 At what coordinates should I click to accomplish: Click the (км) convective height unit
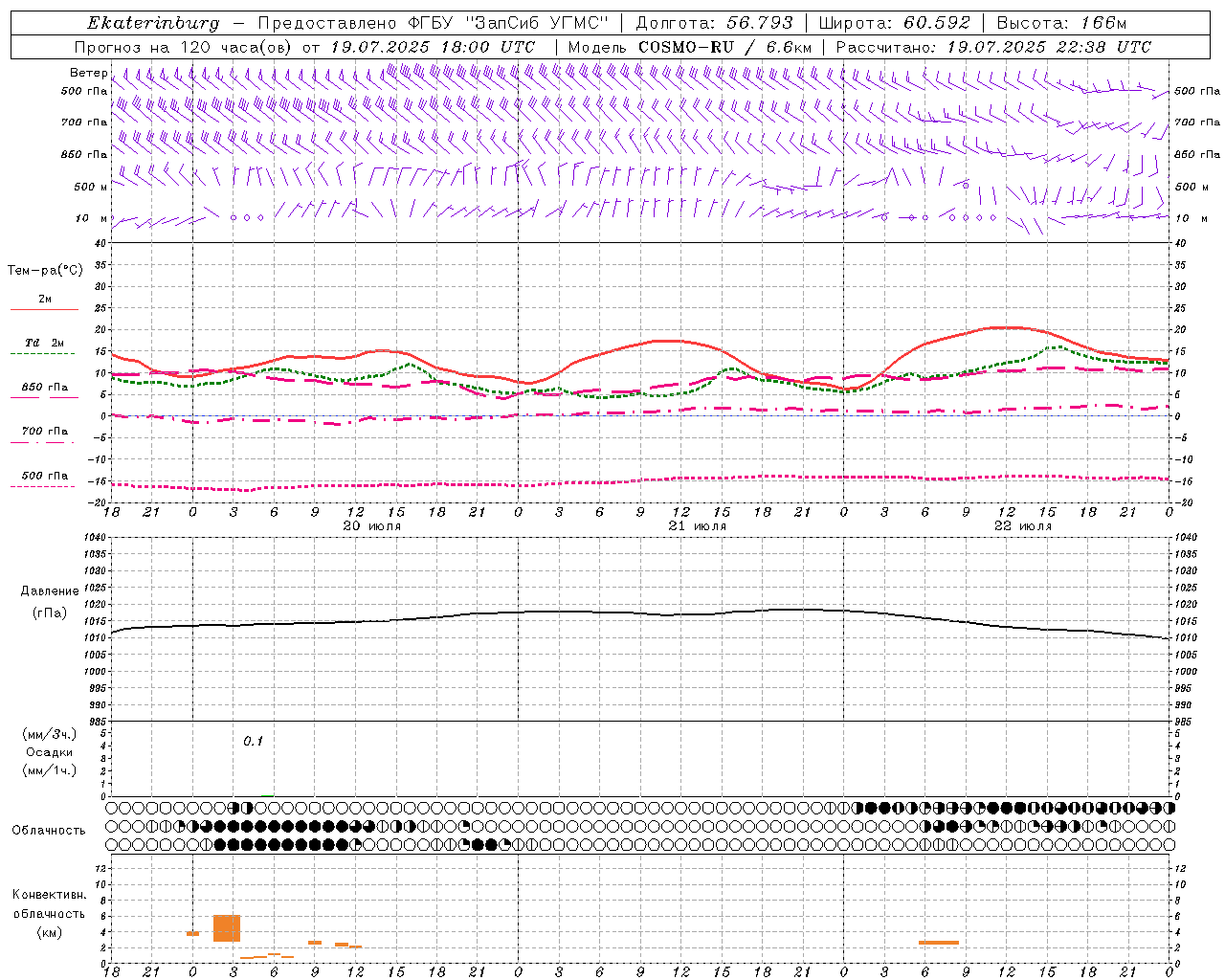point(50,932)
